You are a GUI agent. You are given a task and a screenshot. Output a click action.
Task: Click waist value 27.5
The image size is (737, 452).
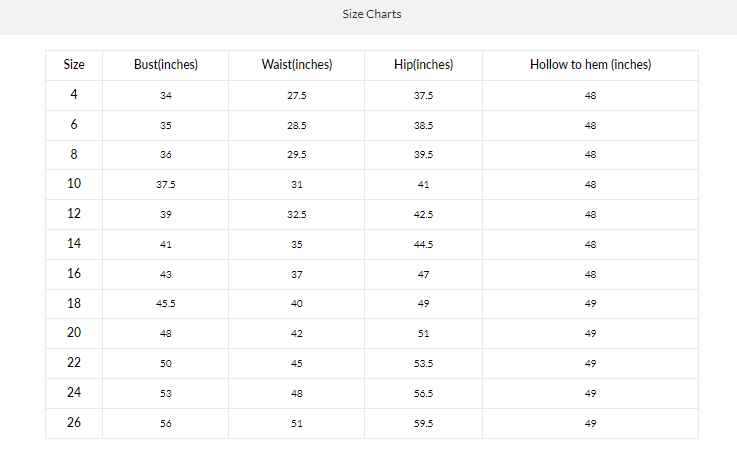point(297,96)
